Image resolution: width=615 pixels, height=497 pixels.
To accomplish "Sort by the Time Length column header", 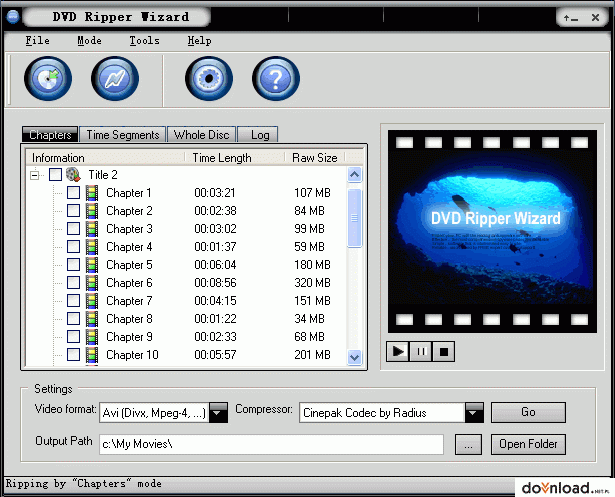I will point(235,158).
